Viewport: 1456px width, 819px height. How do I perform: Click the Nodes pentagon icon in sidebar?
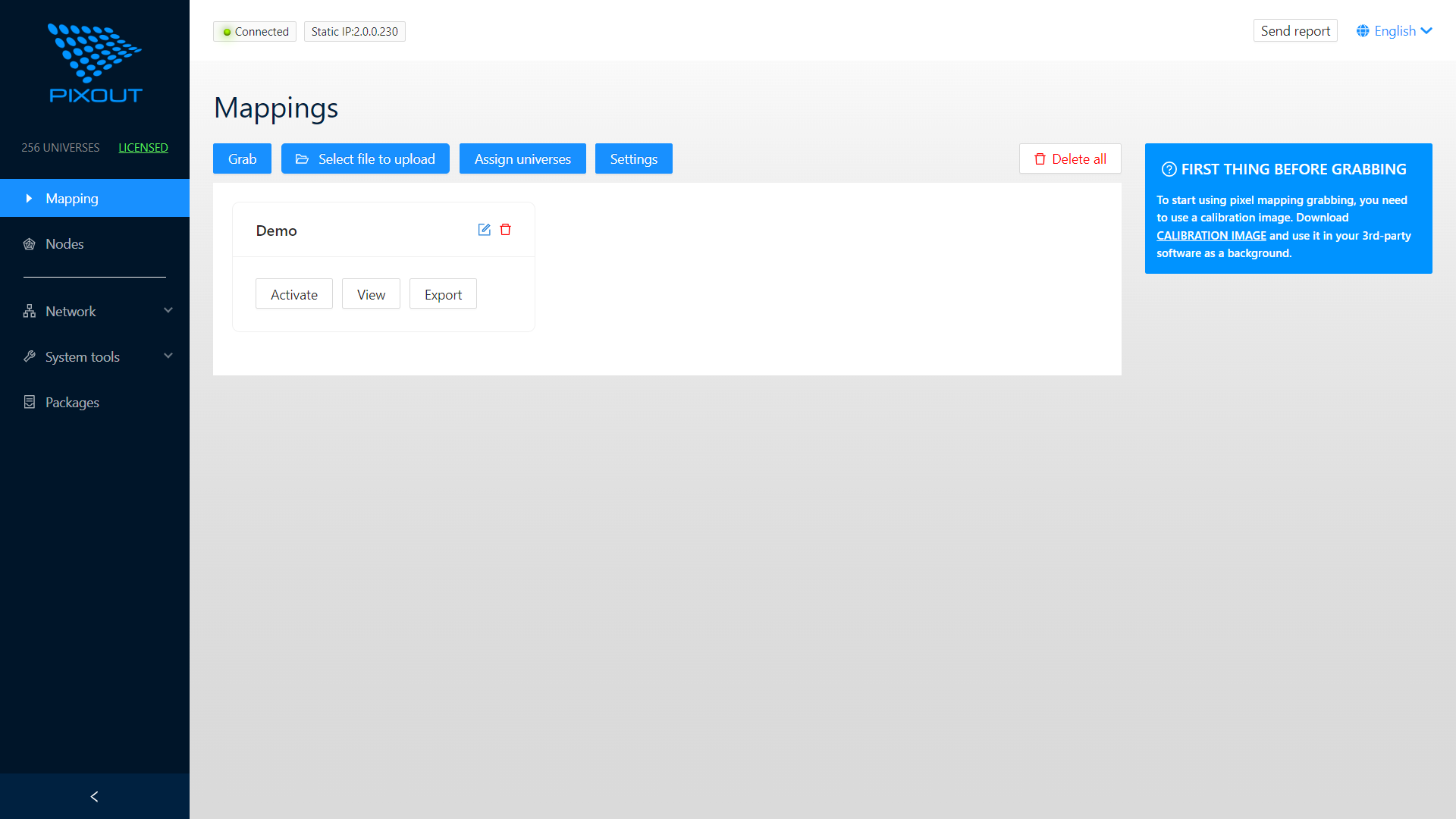coord(29,243)
